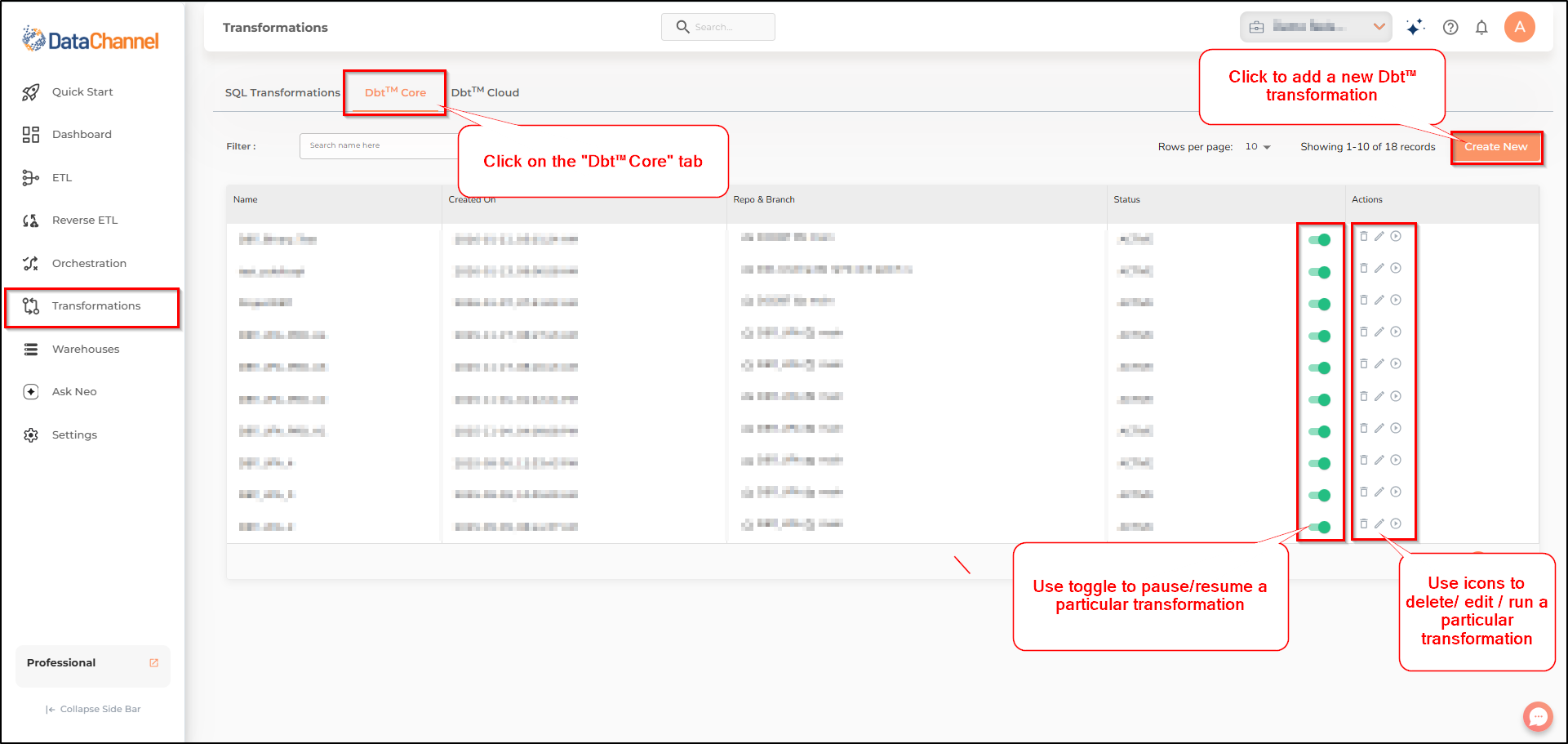The height and width of the screenshot is (744, 1568).
Task: Toggle the fifth transformation's switch
Action: point(1319,368)
